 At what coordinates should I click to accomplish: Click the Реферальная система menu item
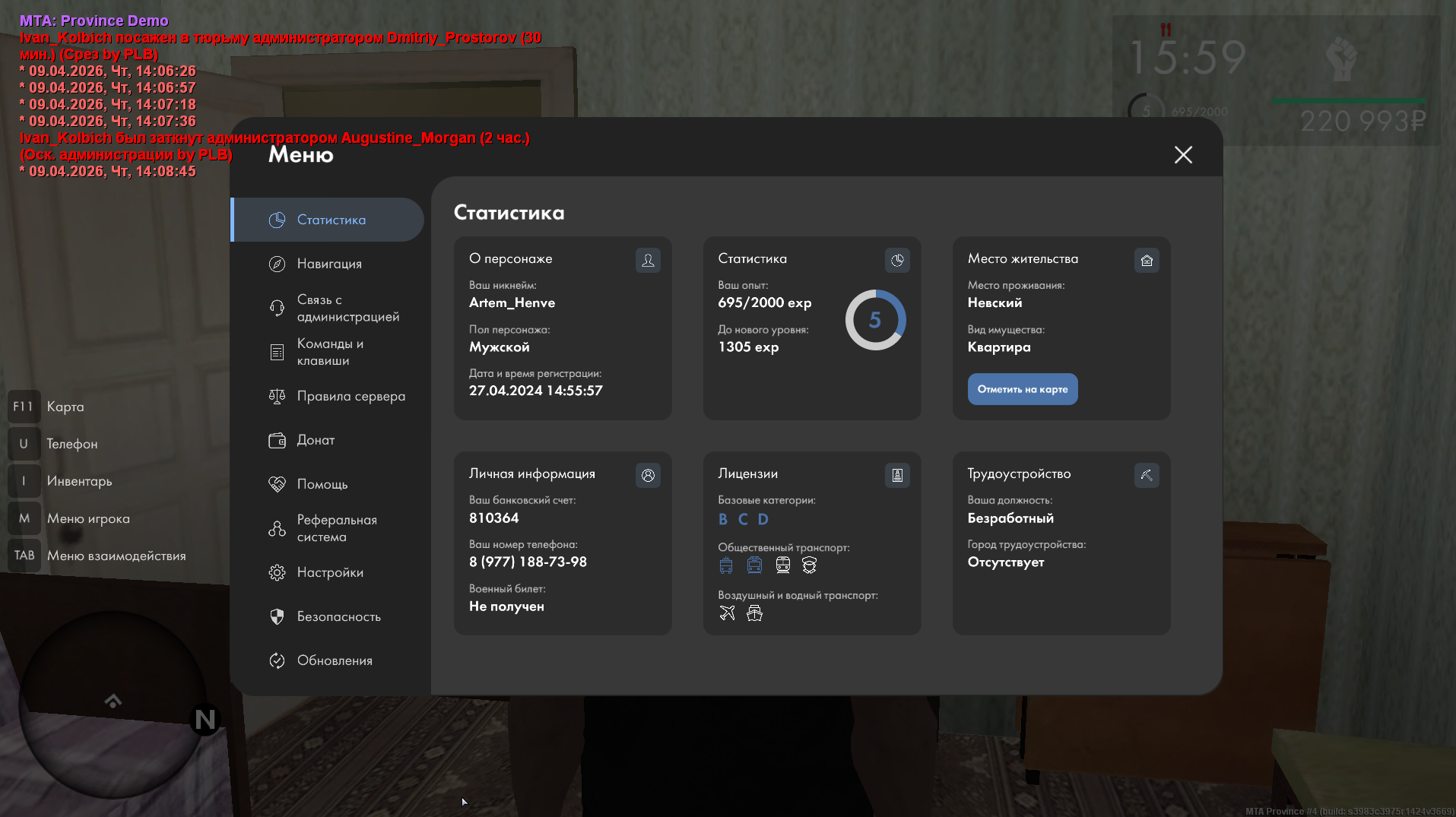click(336, 528)
